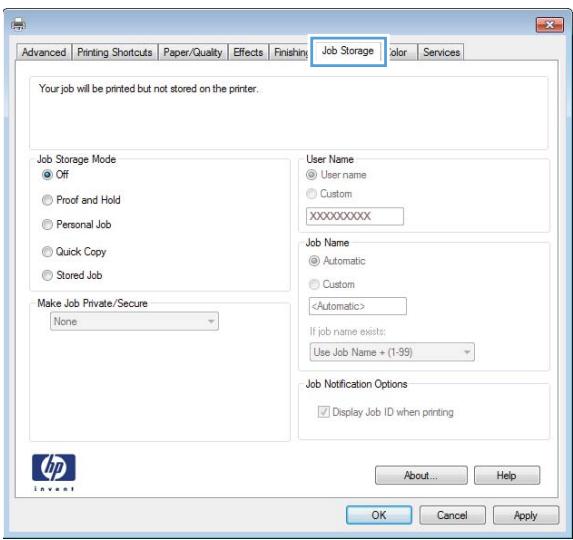
Task: Select the Quick Copy mode
Action: [74, 252]
